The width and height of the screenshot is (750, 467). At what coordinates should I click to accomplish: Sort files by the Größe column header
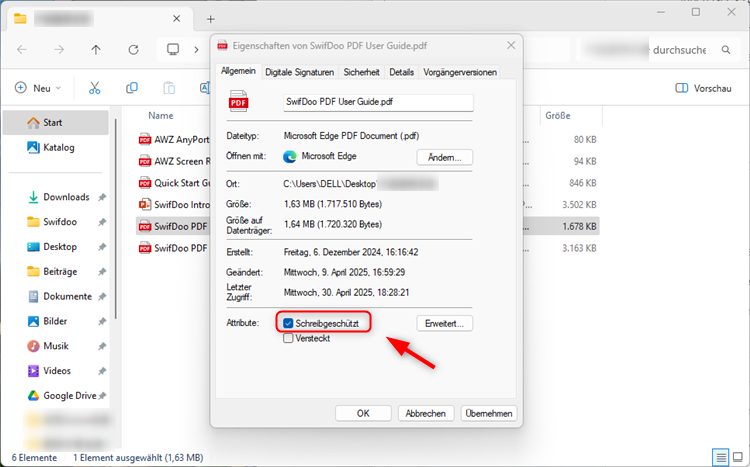tap(558, 116)
